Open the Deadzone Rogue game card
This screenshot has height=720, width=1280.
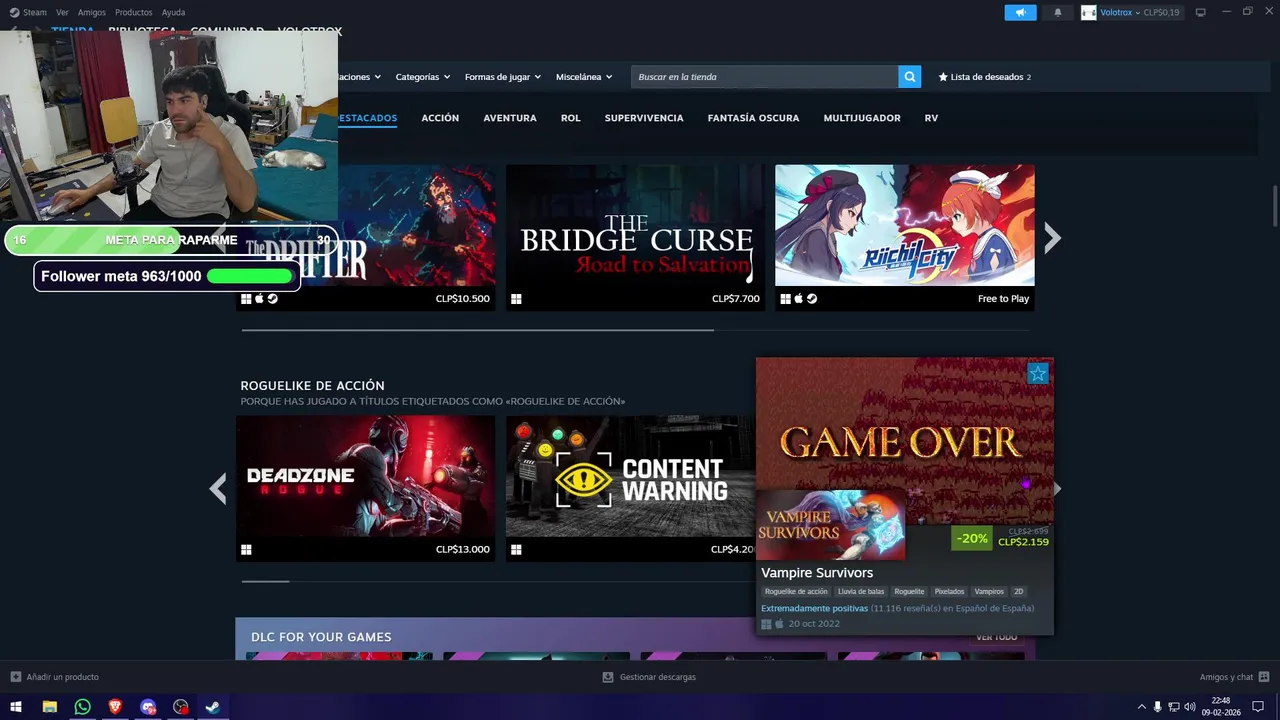coord(365,489)
